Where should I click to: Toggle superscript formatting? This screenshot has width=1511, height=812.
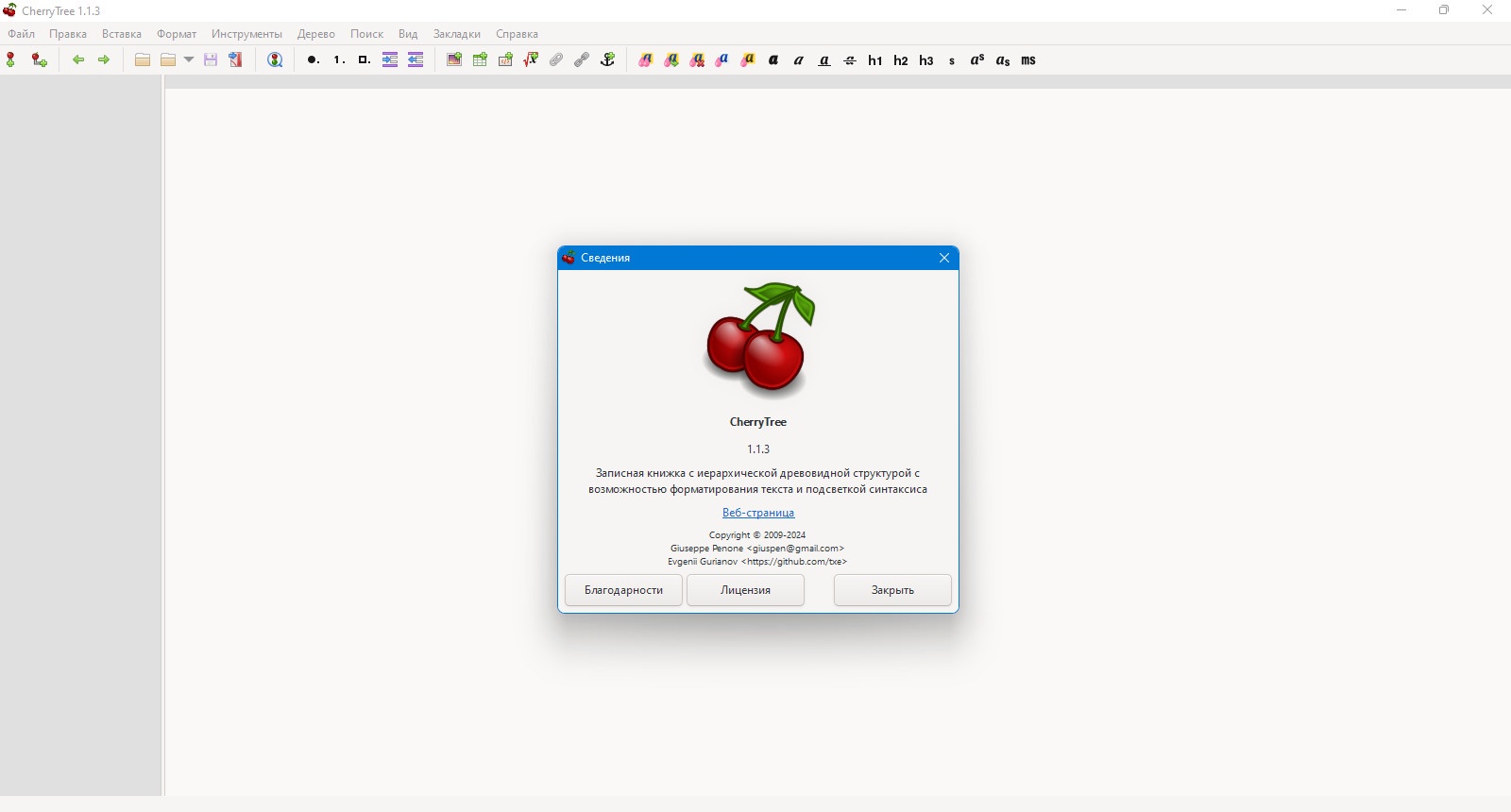pyautogui.click(x=977, y=59)
